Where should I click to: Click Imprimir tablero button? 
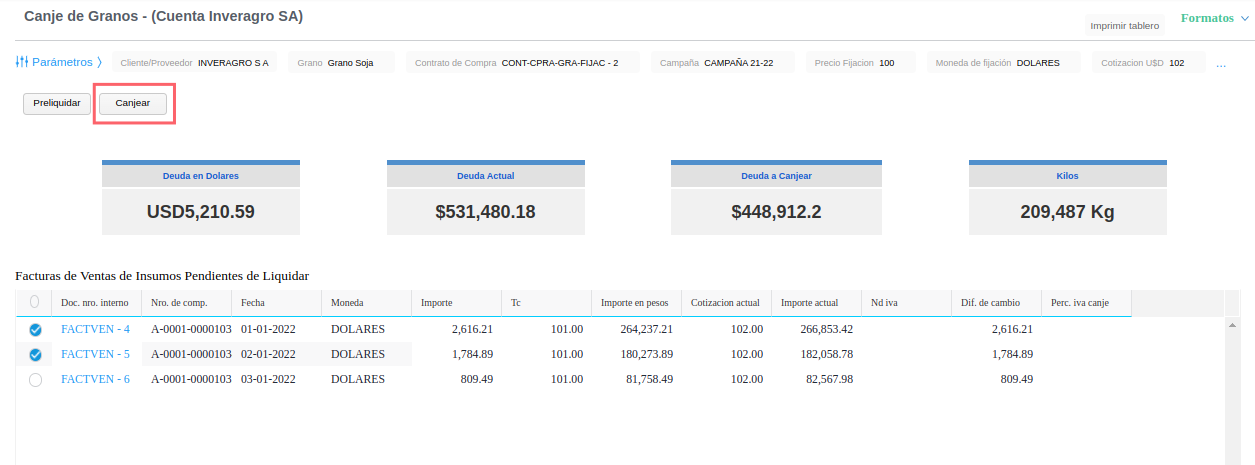click(1124, 26)
